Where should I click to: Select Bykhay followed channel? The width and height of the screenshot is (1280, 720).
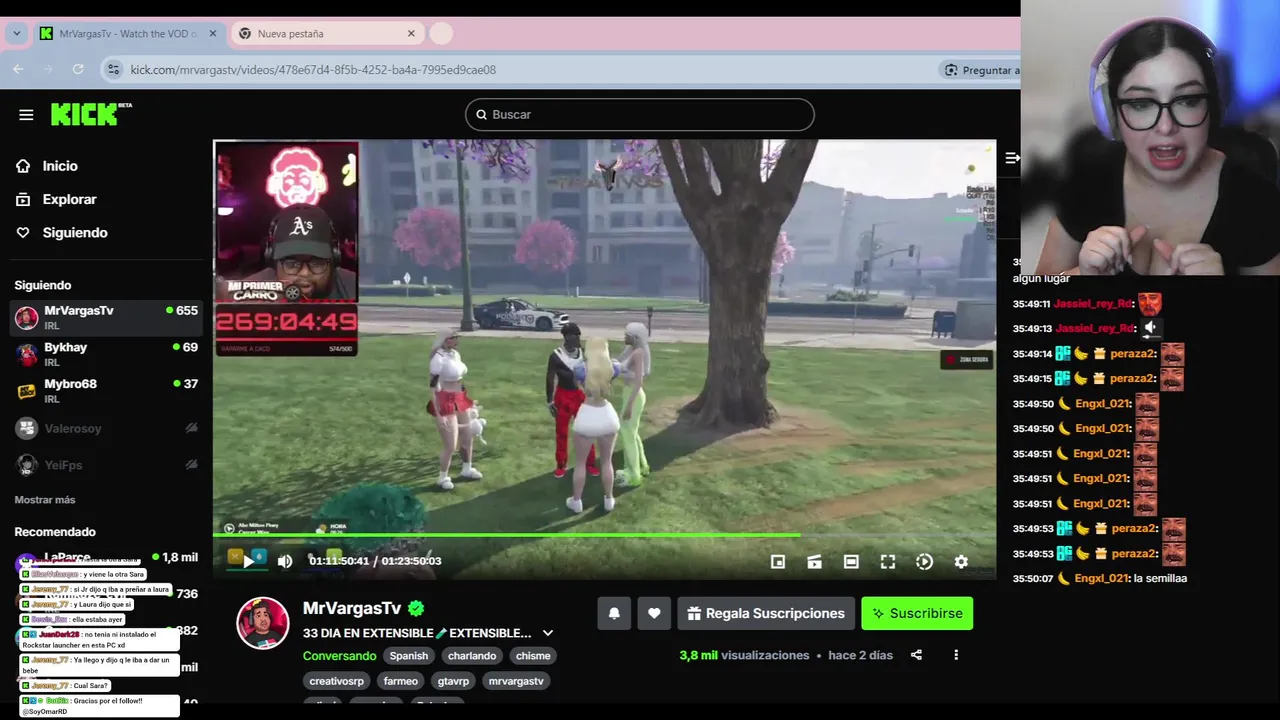(x=105, y=354)
